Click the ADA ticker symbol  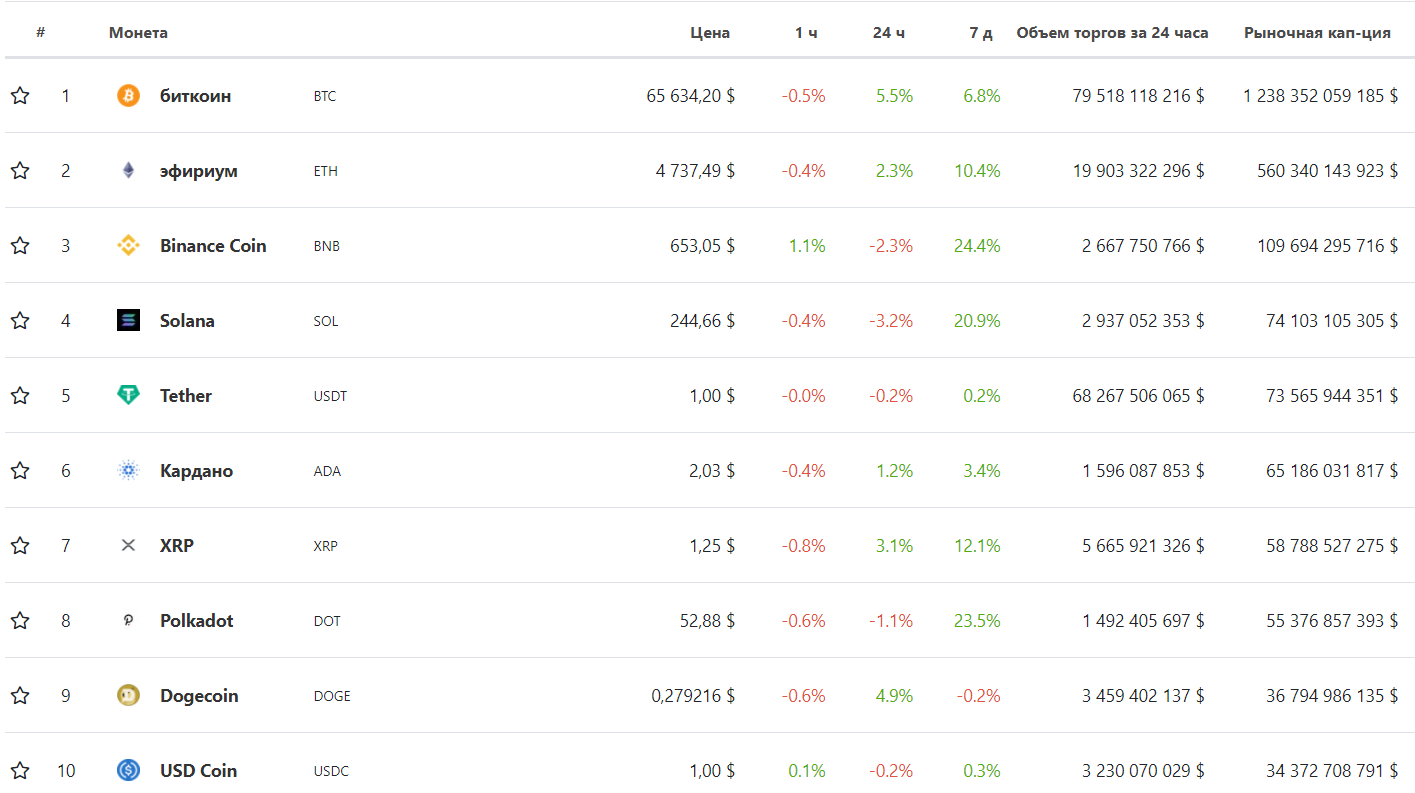[x=327, y=472]
